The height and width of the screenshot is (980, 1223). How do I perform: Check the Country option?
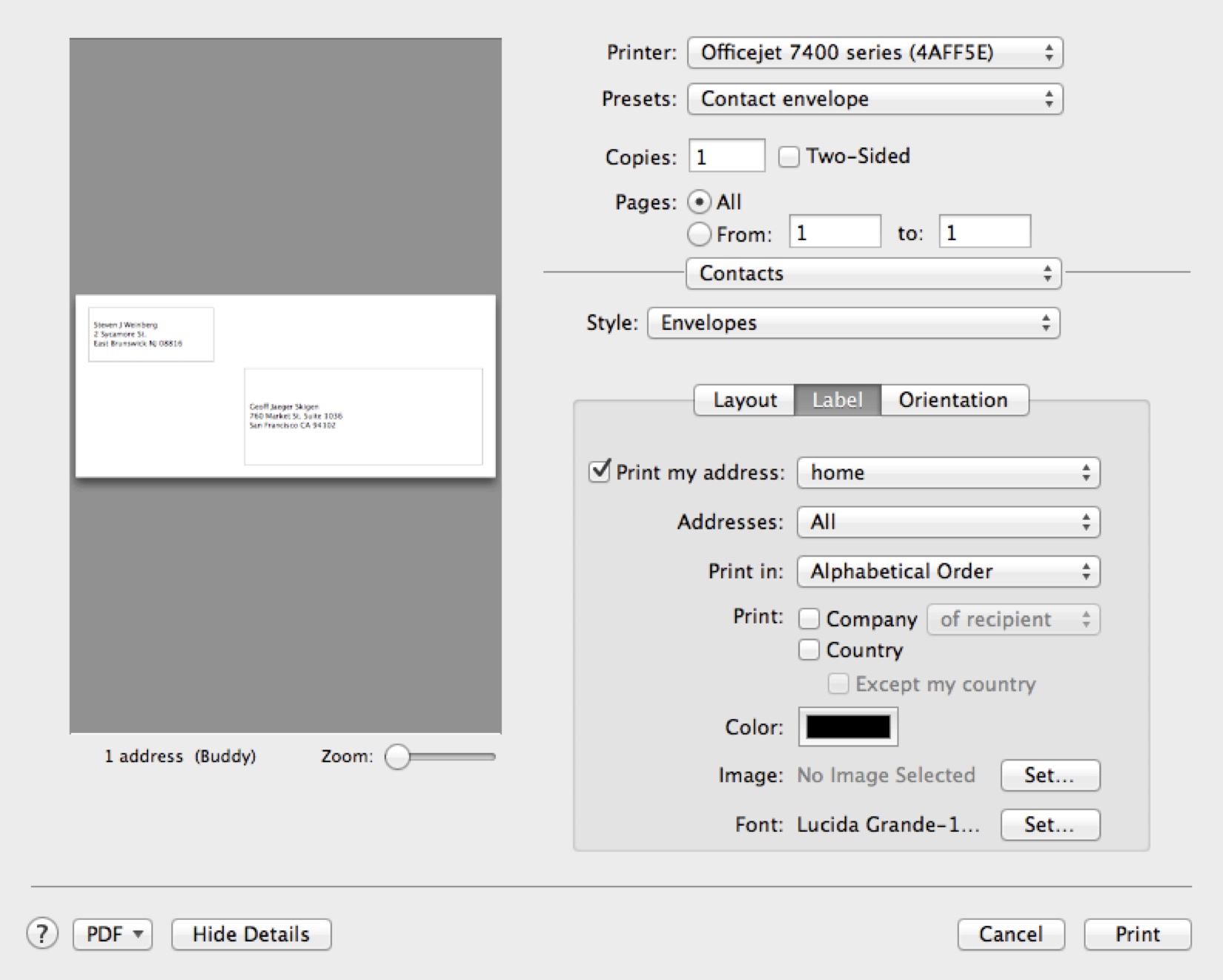[x=809, y=649]
